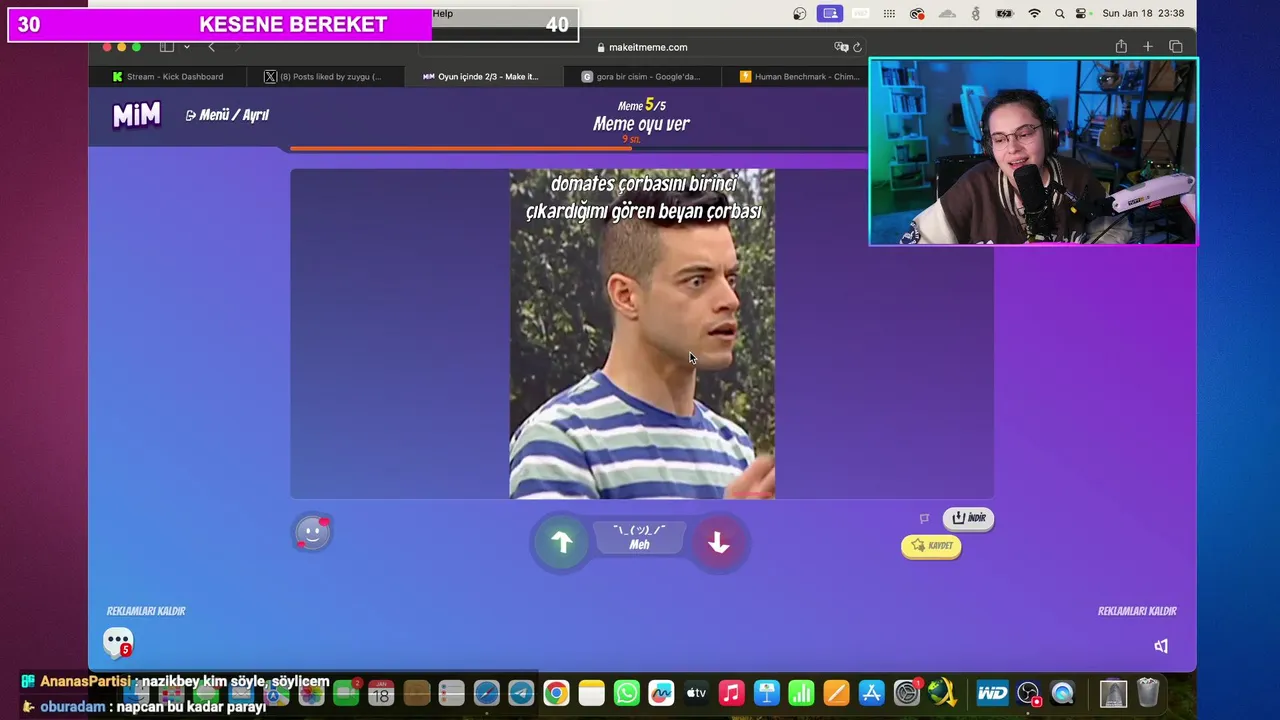
Task: Open Safari from the dock
Action: point(486,693)
